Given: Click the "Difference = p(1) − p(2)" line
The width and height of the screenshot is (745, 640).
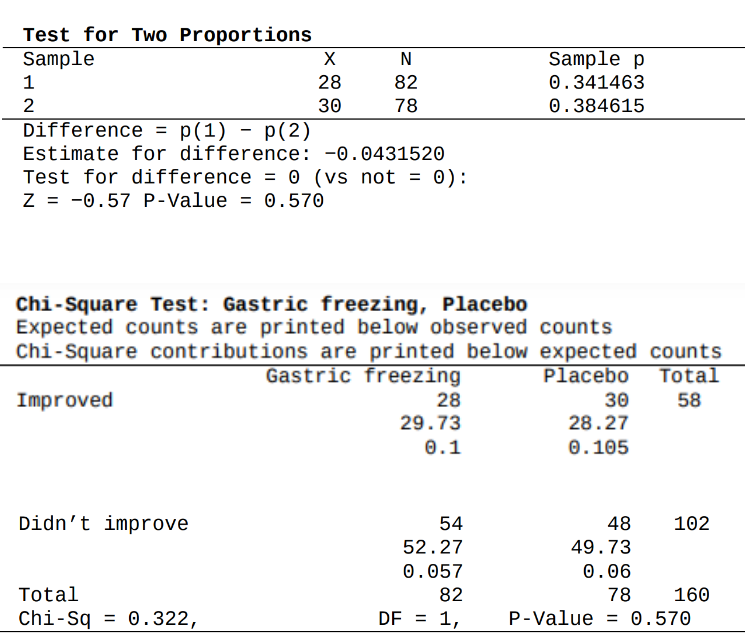Looking at the screenshot, I should (167, 131).
